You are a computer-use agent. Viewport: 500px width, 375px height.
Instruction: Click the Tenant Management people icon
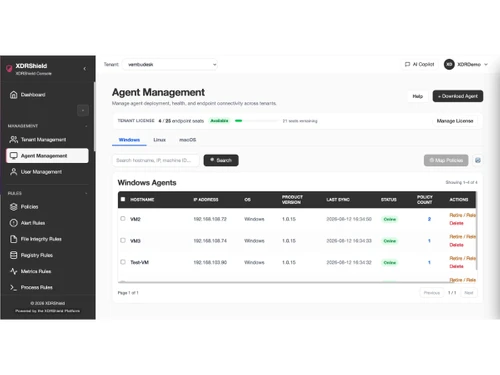point(14,139)
